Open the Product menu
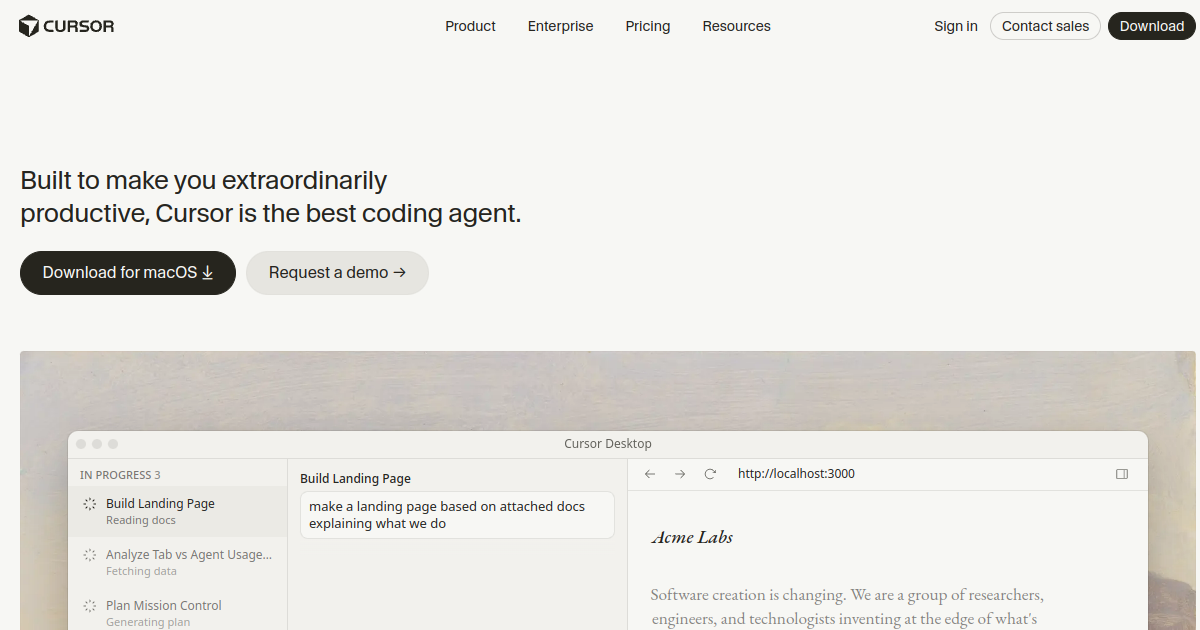Image resolution: width=1200 pixels, height=630 pixels. (x=470, y=26)
